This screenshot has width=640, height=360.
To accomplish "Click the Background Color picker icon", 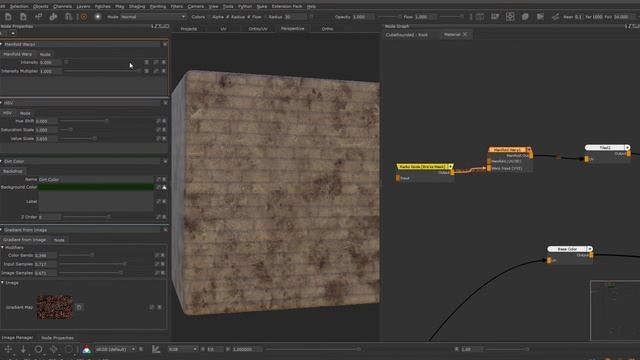I will [164, 187].
